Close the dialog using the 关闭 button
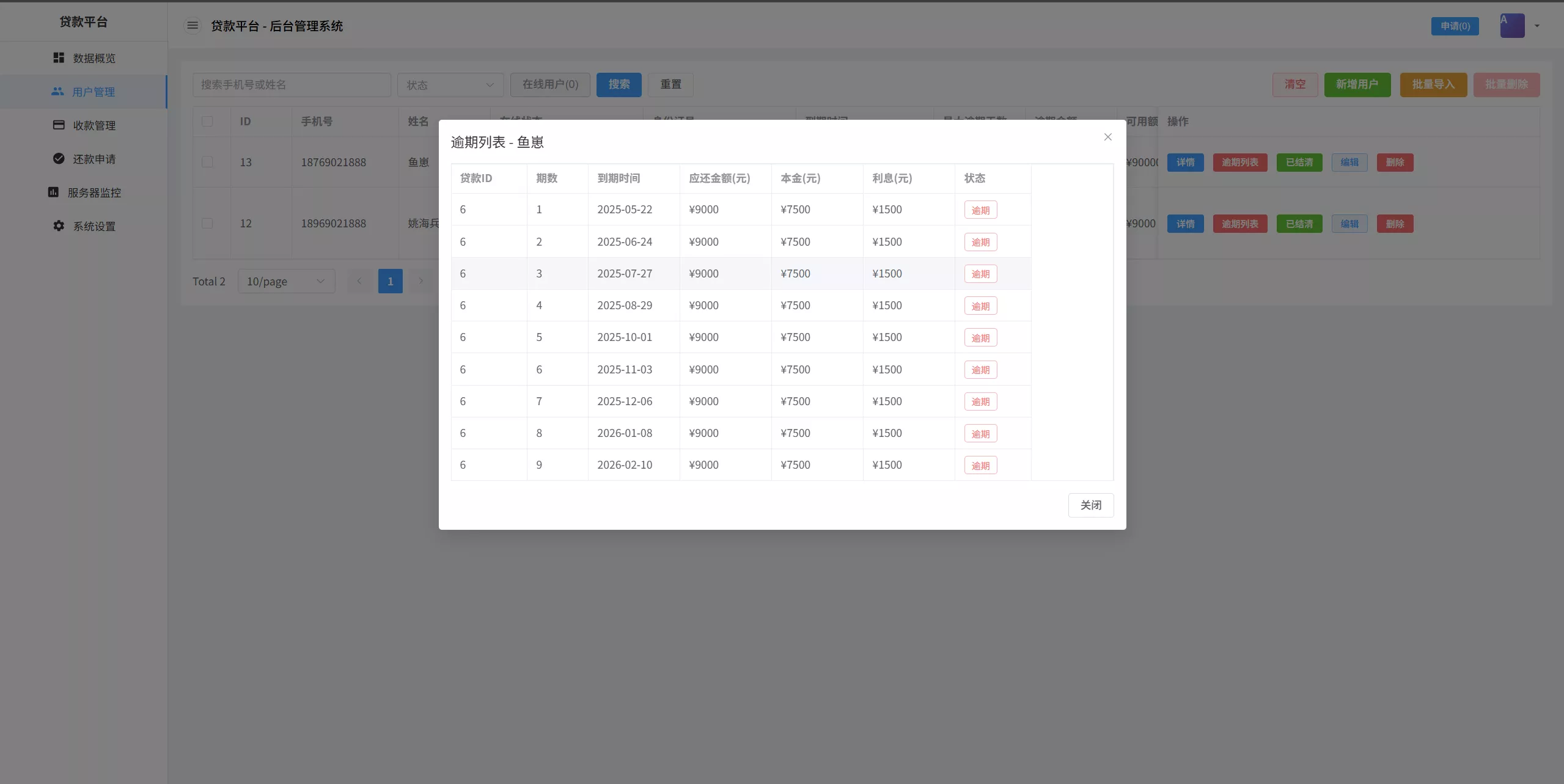 tap(1090, 505)
